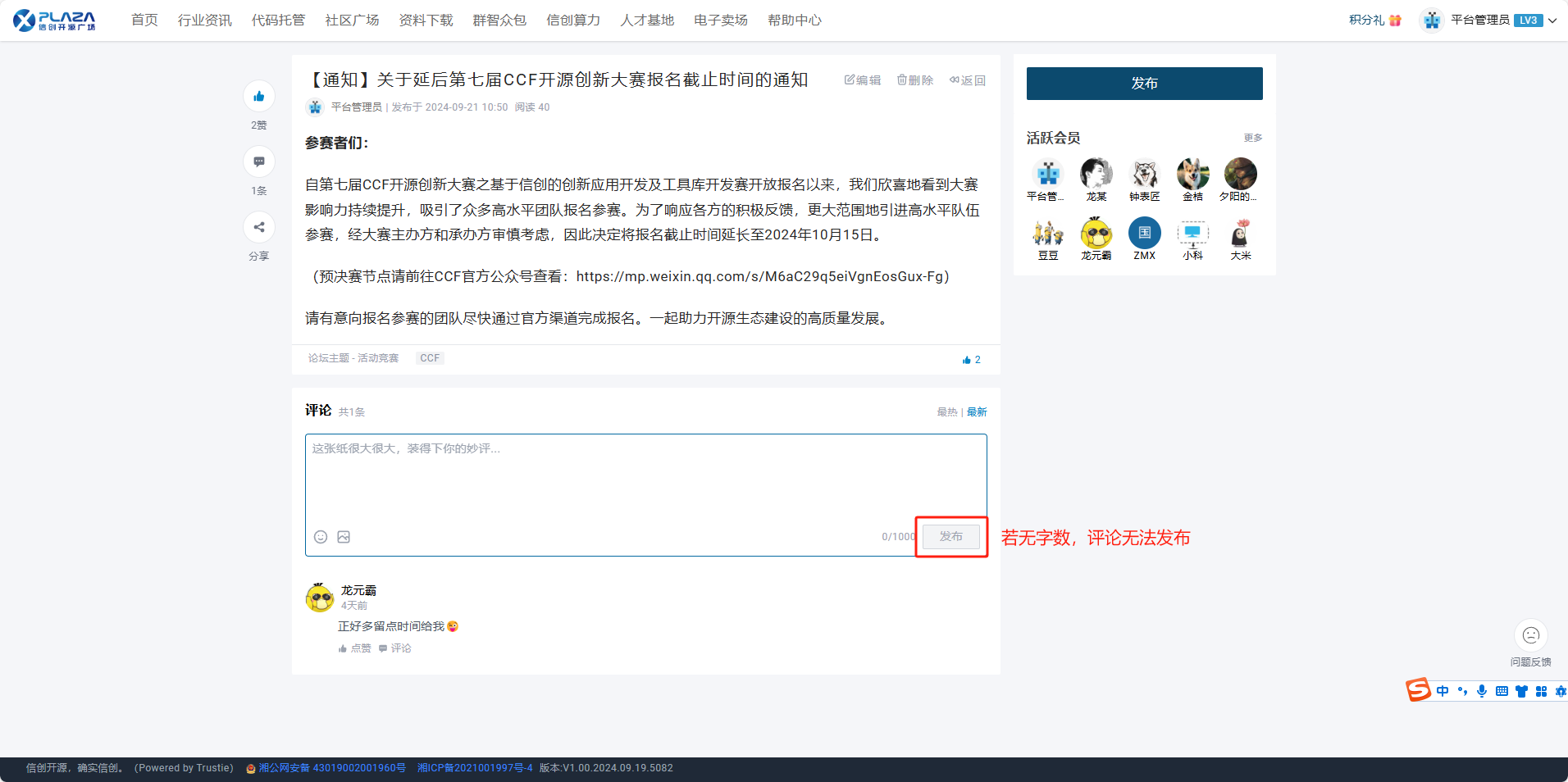Open the 代码托管 navigation menu
Image resolution: width=1568 pixels, height=782 pixels.
[278, 20]
